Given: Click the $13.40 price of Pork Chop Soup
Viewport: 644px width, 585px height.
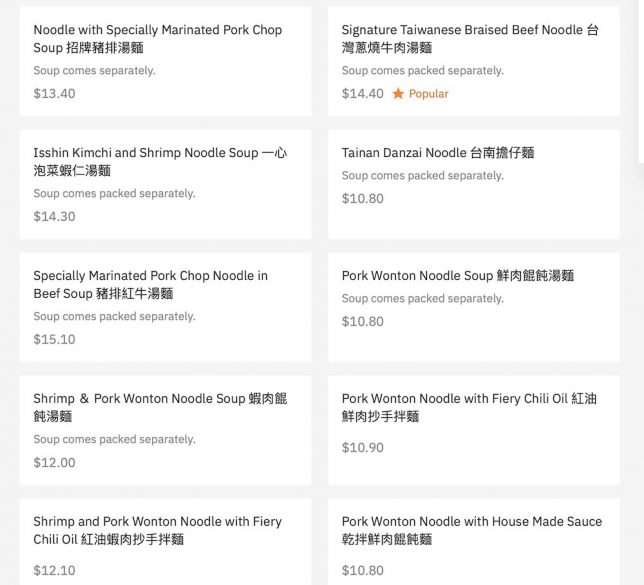Looking at the screenshot, I should pos(54,94).
